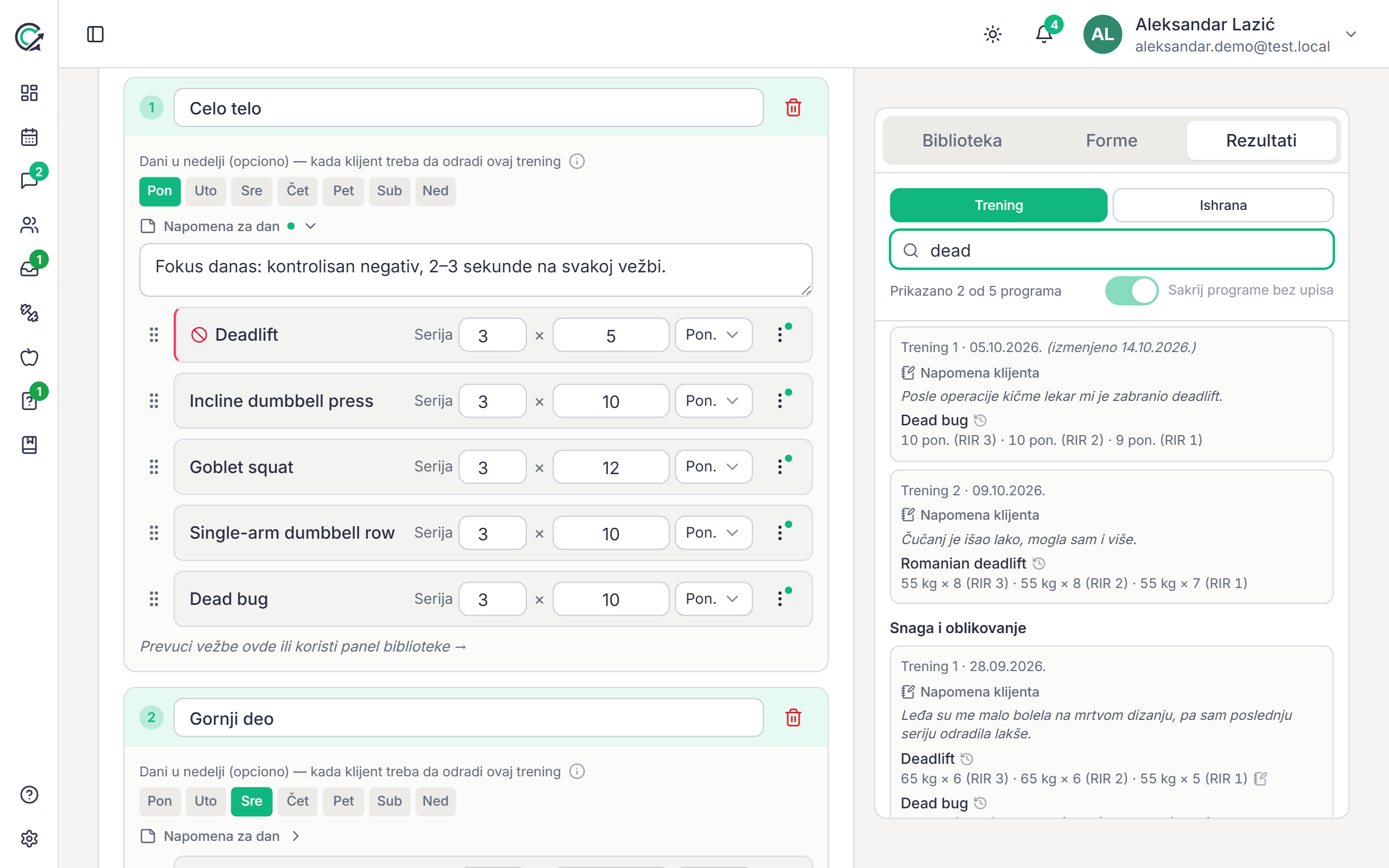
Task: Open more options for Deadlift row
Action: [780, 335]
